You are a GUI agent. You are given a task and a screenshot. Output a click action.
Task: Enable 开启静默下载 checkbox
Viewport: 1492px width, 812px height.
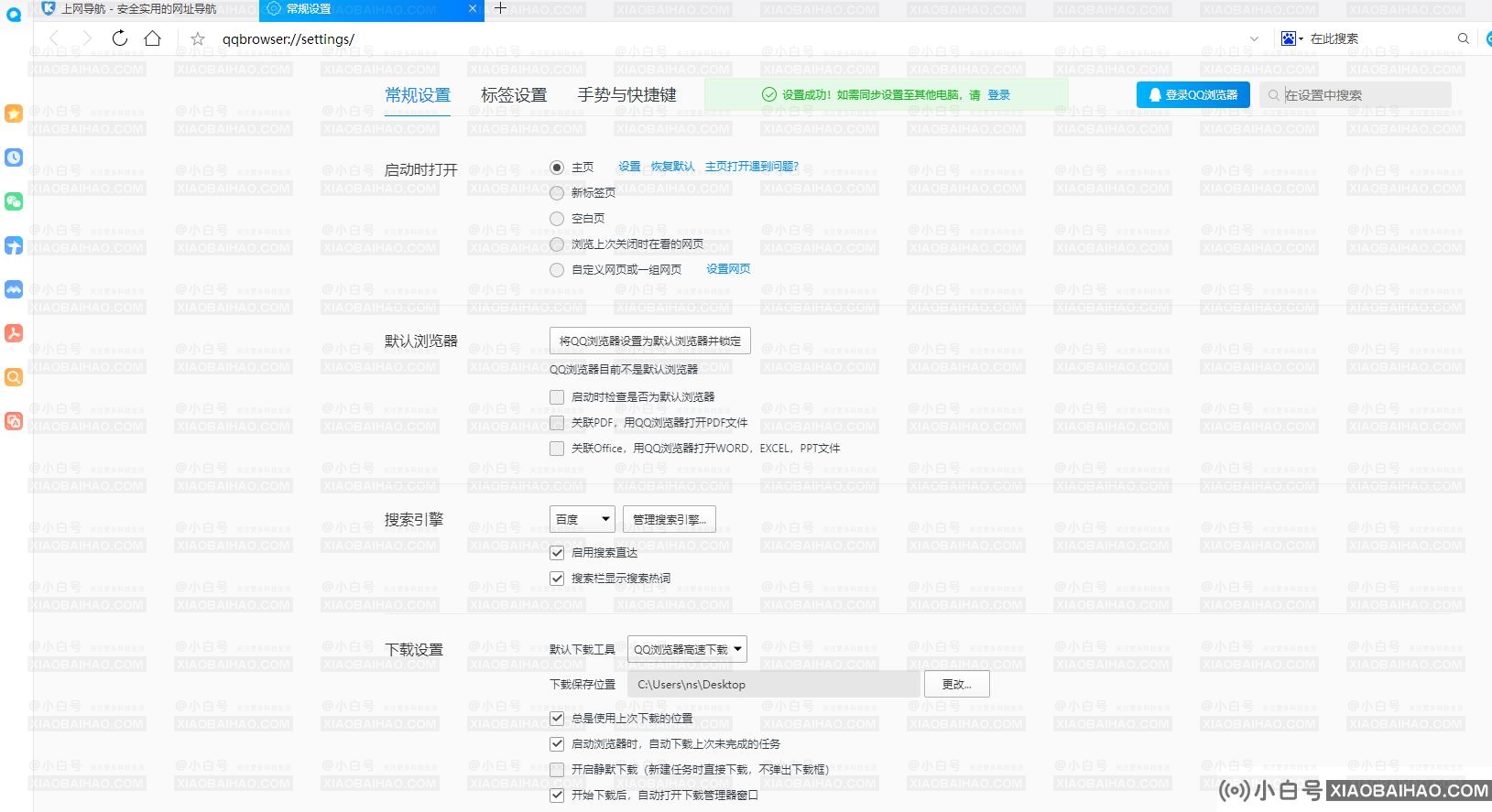(x=557, y=770)
